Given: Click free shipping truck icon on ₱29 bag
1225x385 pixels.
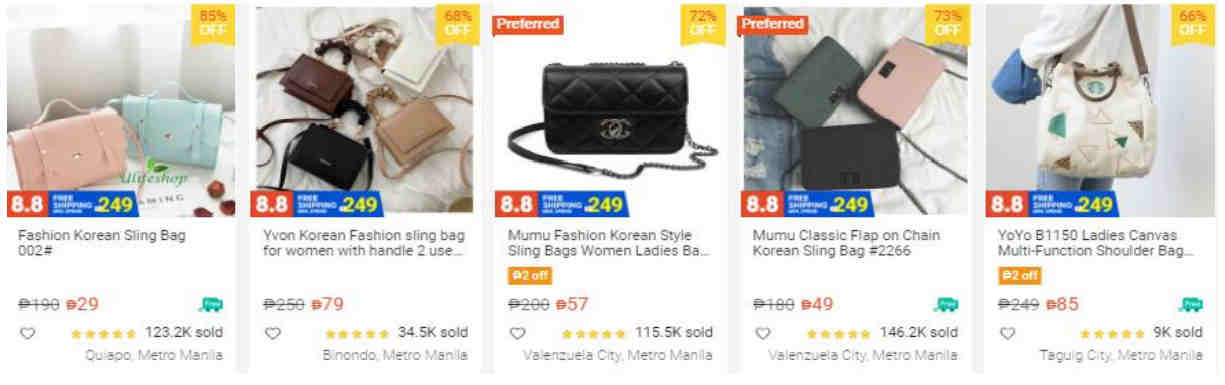Looking at the screenshot, I should click(211, 305).
